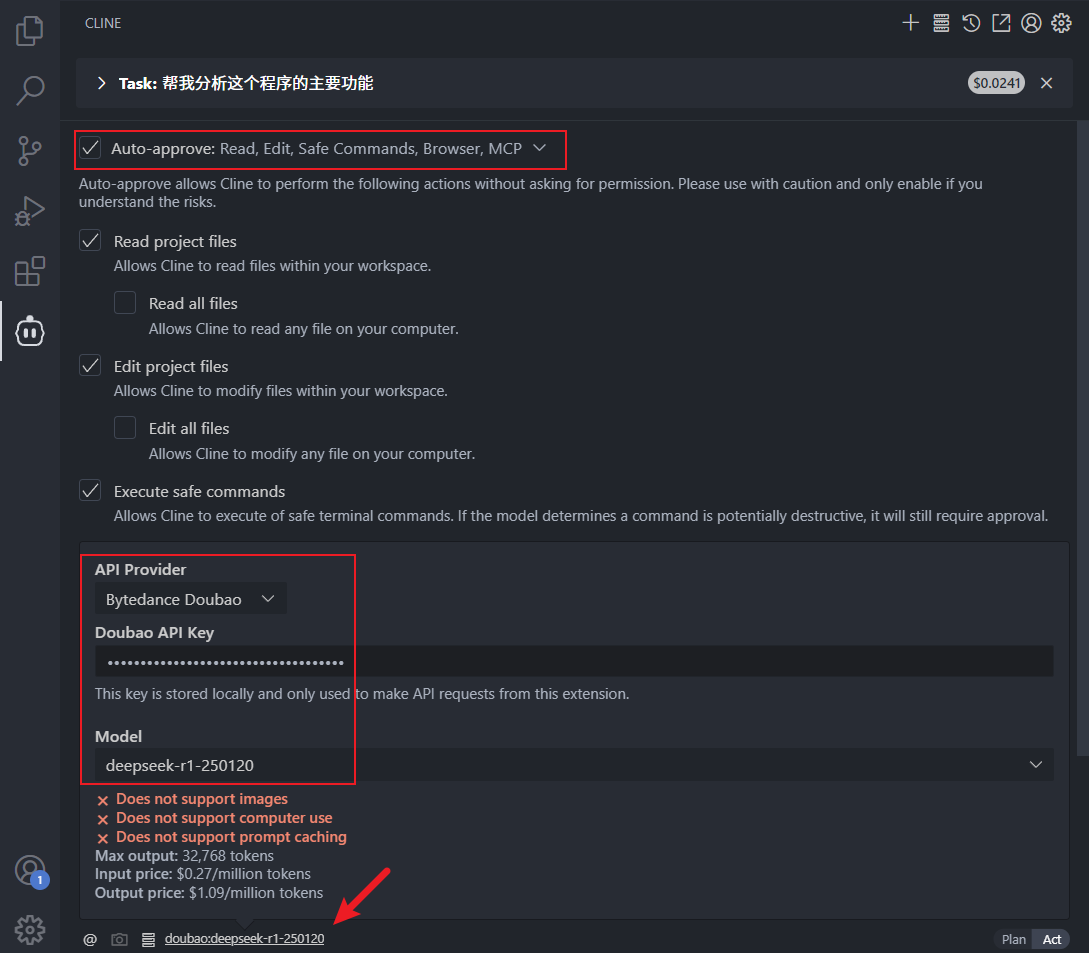Click into the Doubao API Key field
1089x953 pixels.
point(574,662)
